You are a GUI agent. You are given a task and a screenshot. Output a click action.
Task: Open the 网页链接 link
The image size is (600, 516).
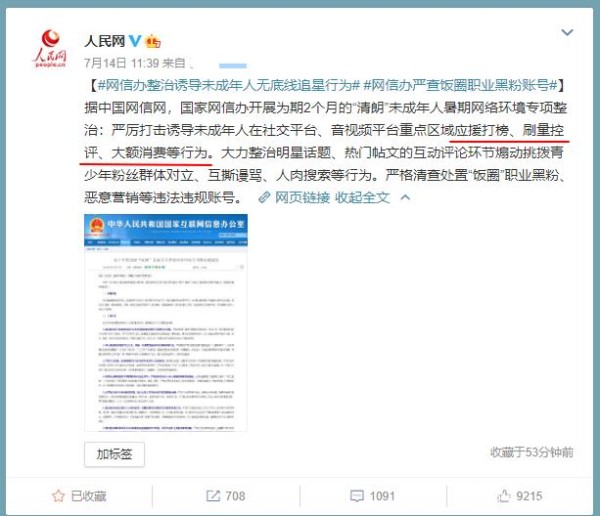[x=302, y=198]
